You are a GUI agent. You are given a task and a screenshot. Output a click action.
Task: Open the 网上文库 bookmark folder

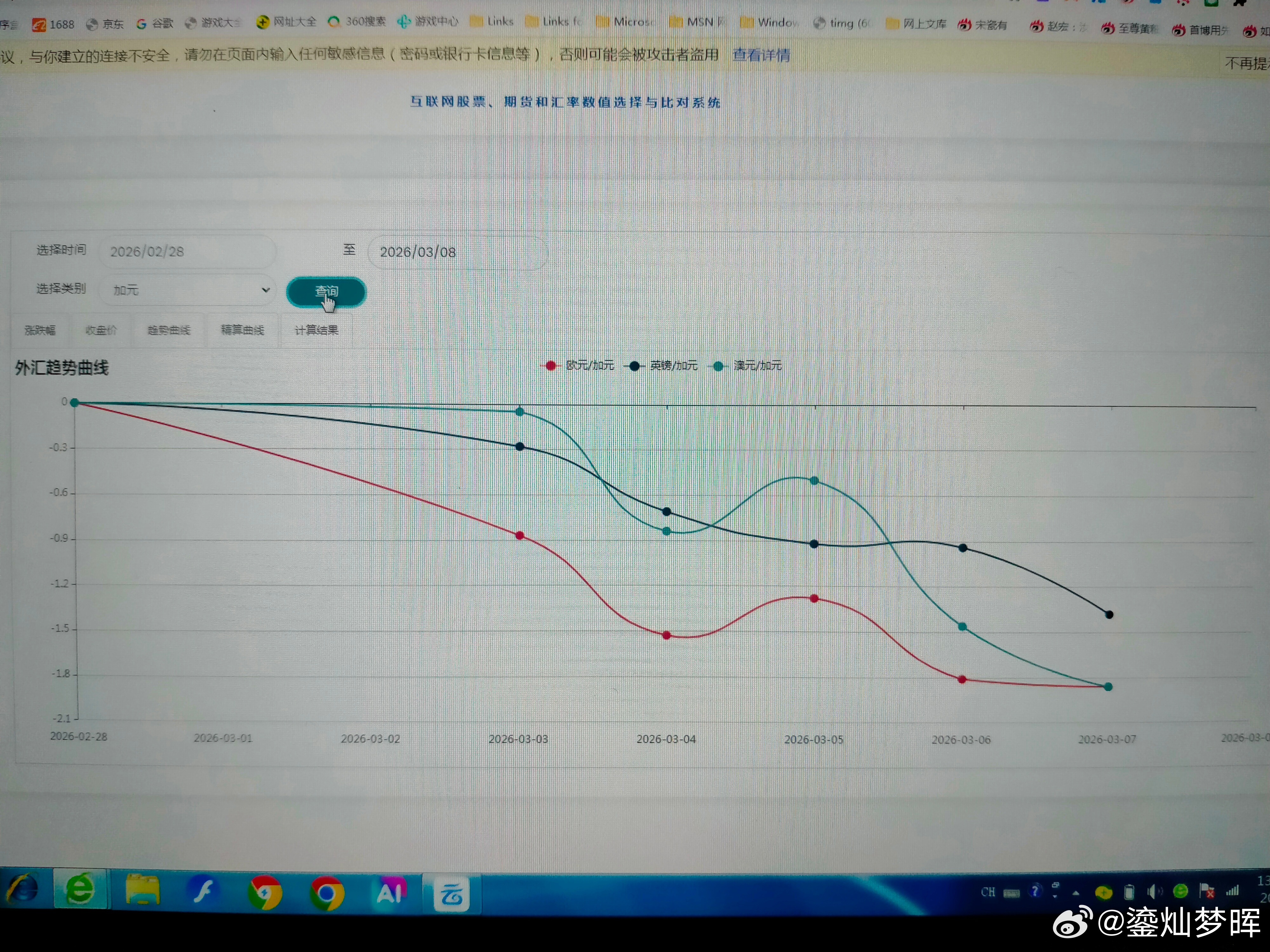(x=916, y=23)
